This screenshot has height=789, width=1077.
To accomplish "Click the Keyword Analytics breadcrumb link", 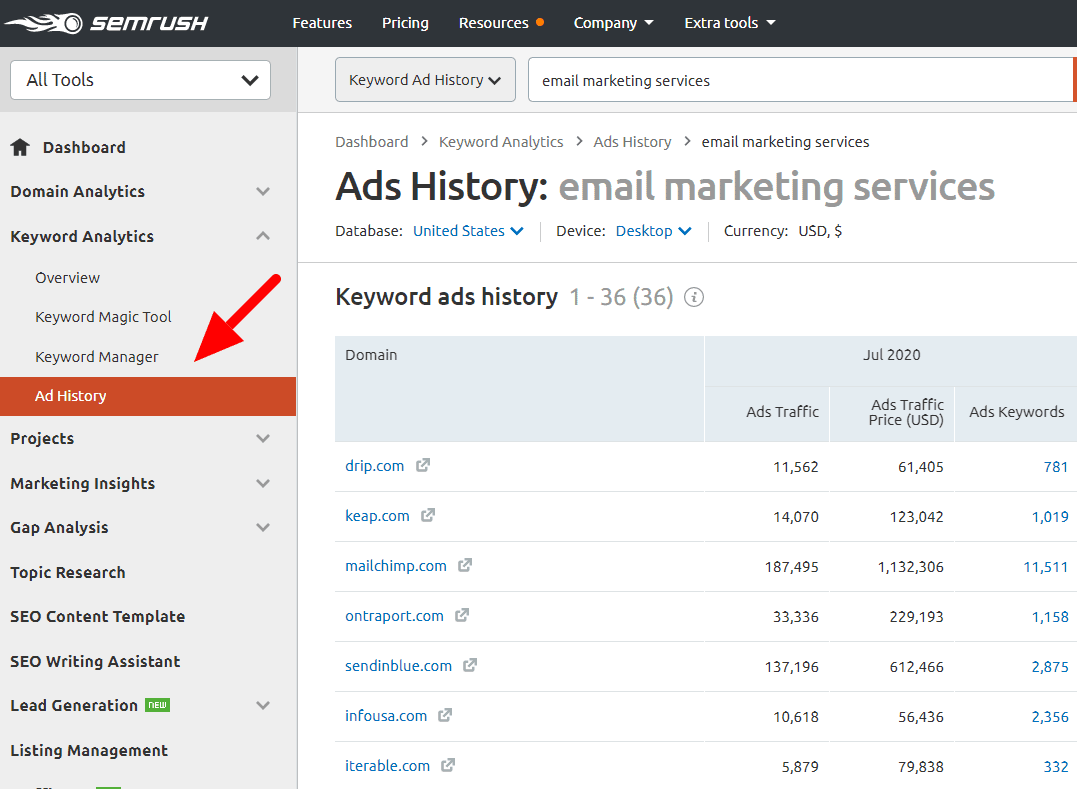I will [501, 141].
